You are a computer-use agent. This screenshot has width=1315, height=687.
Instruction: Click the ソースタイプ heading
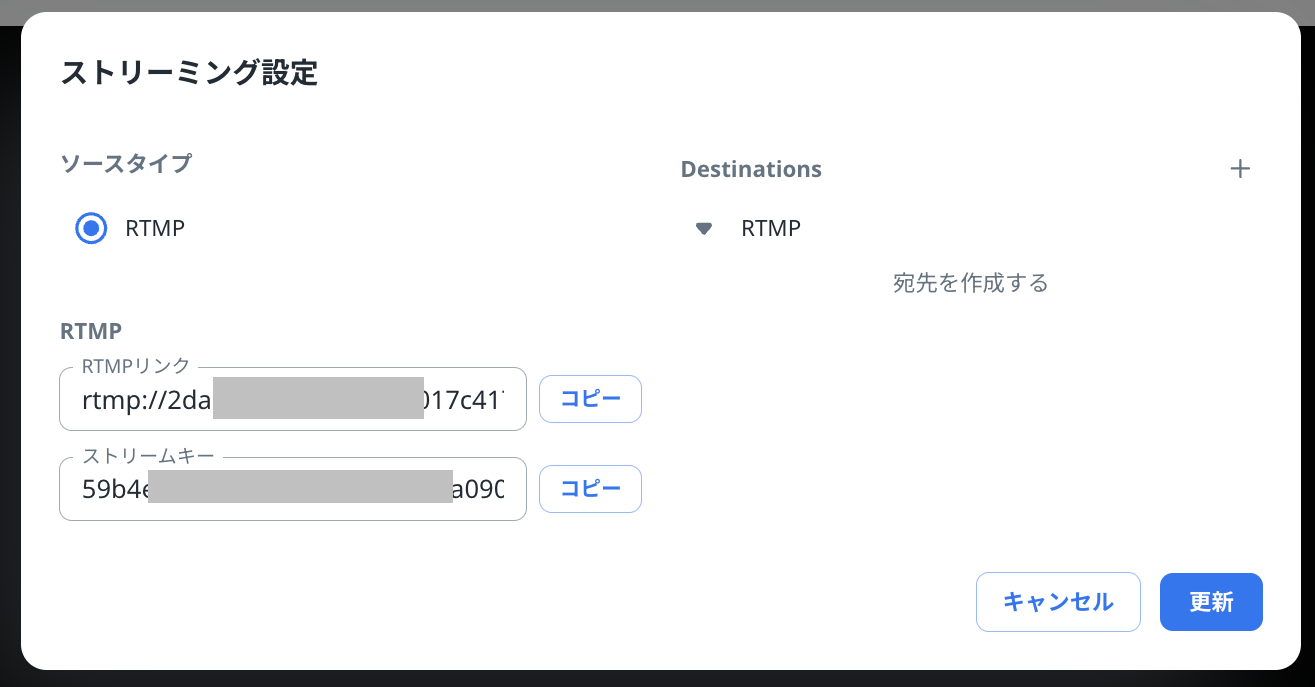click(x=126, y=163)
